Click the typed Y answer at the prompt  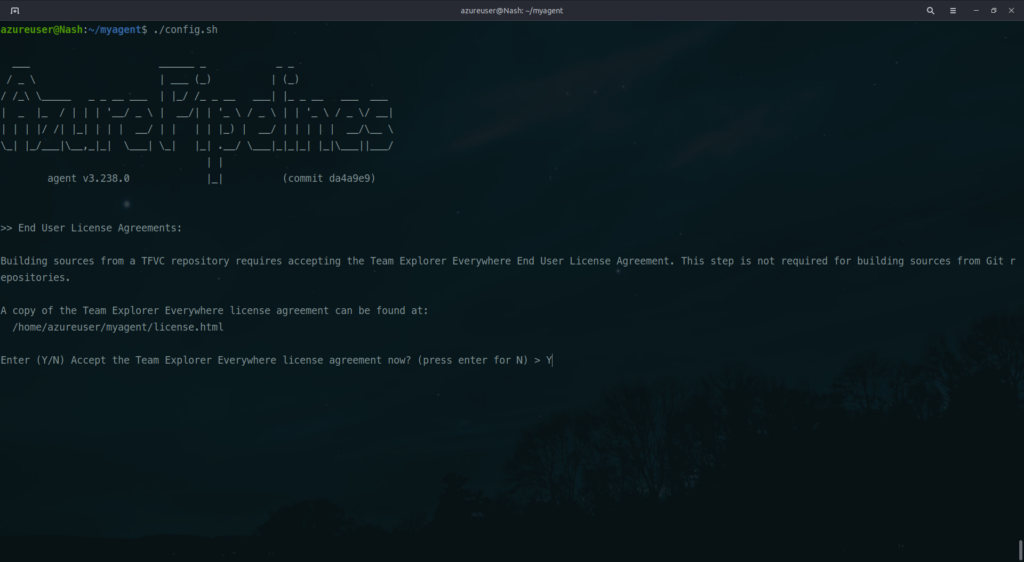point(548,360)
